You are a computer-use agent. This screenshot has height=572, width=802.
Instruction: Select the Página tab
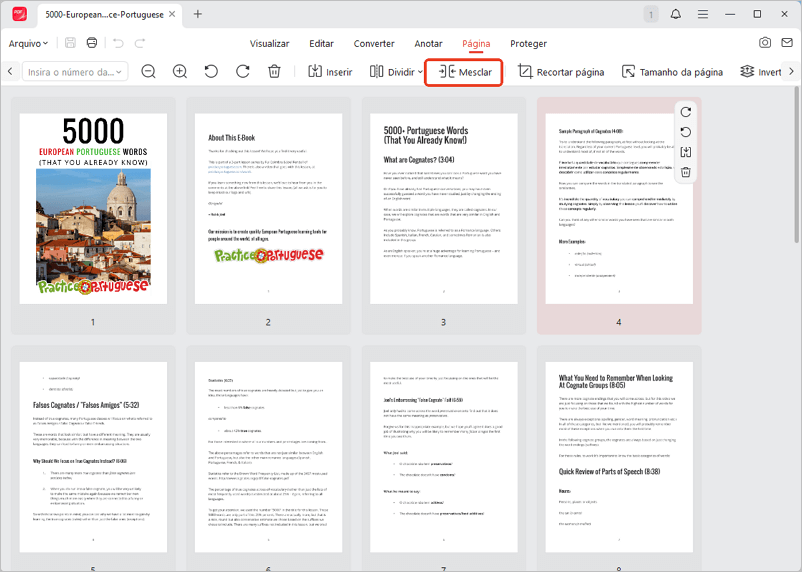[476, 43]
